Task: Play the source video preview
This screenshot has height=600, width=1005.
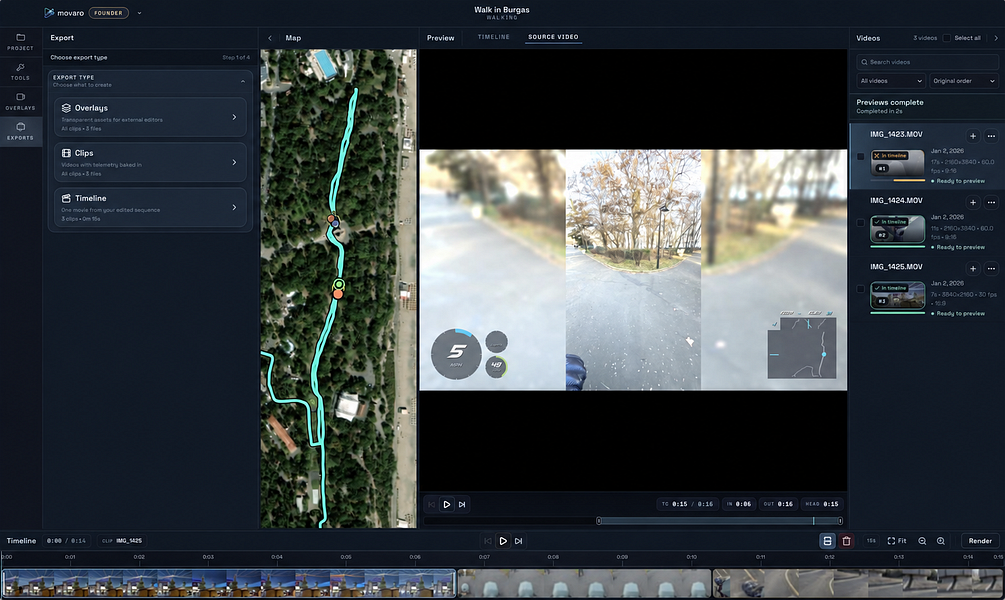Action: coord(447,504)
